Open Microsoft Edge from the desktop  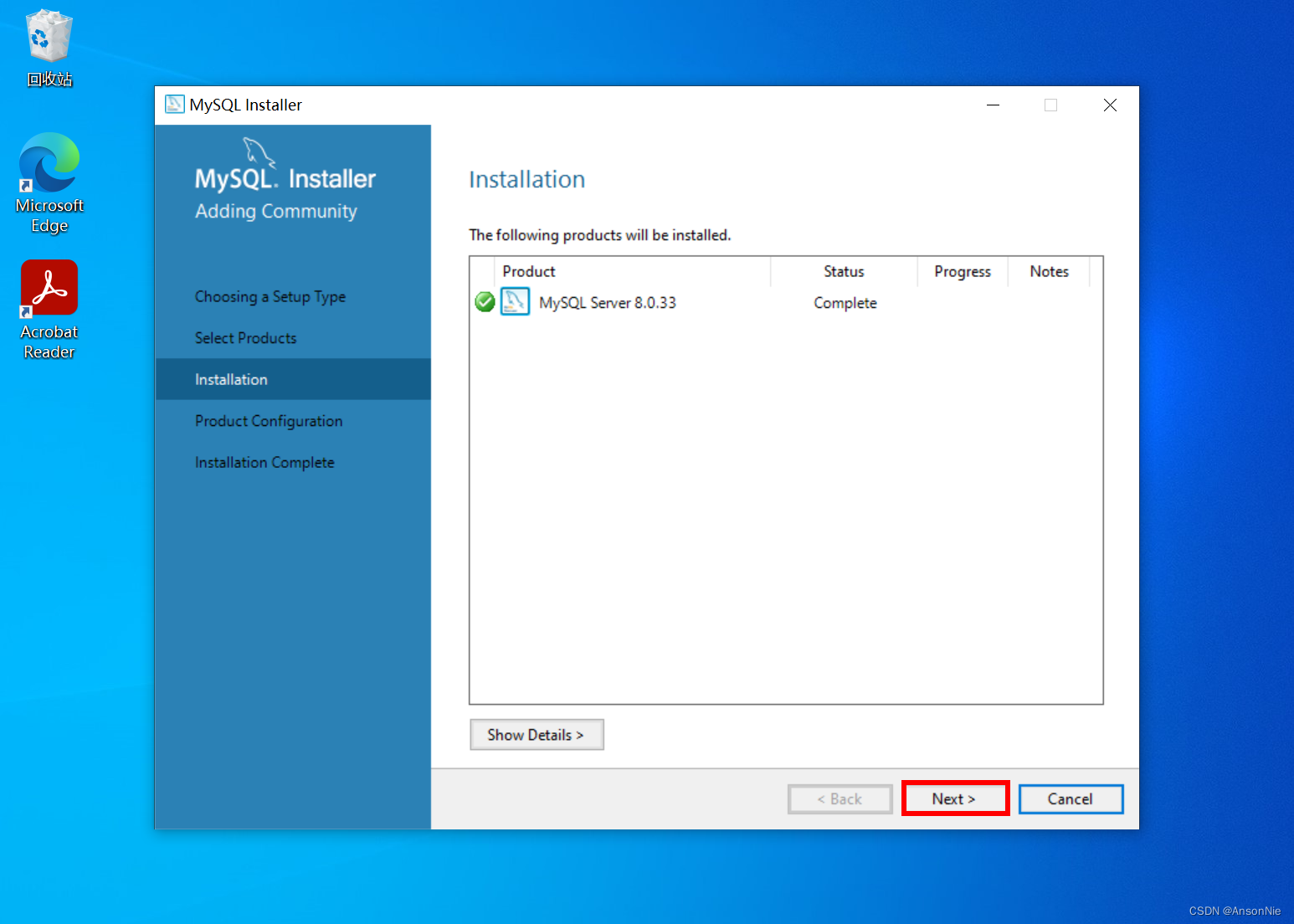(49, 164)
